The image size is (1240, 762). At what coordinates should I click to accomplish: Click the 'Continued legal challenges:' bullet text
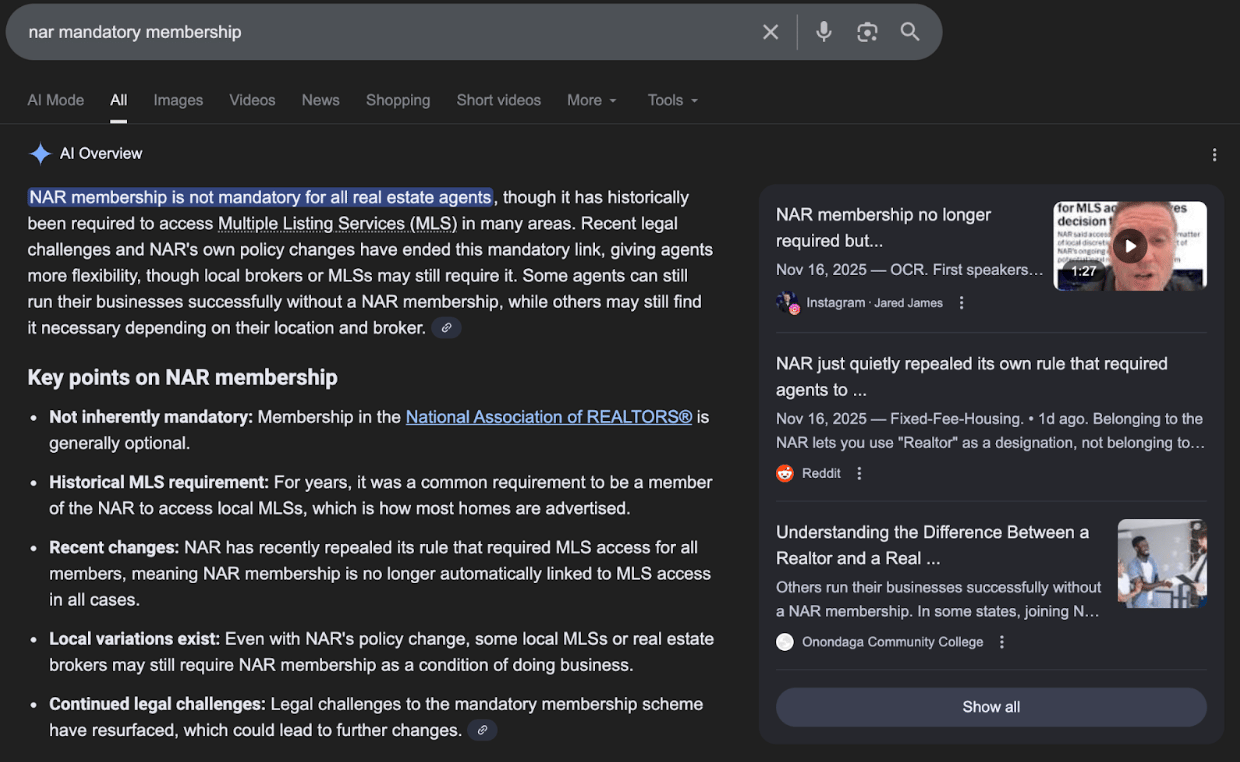(158, 704)
